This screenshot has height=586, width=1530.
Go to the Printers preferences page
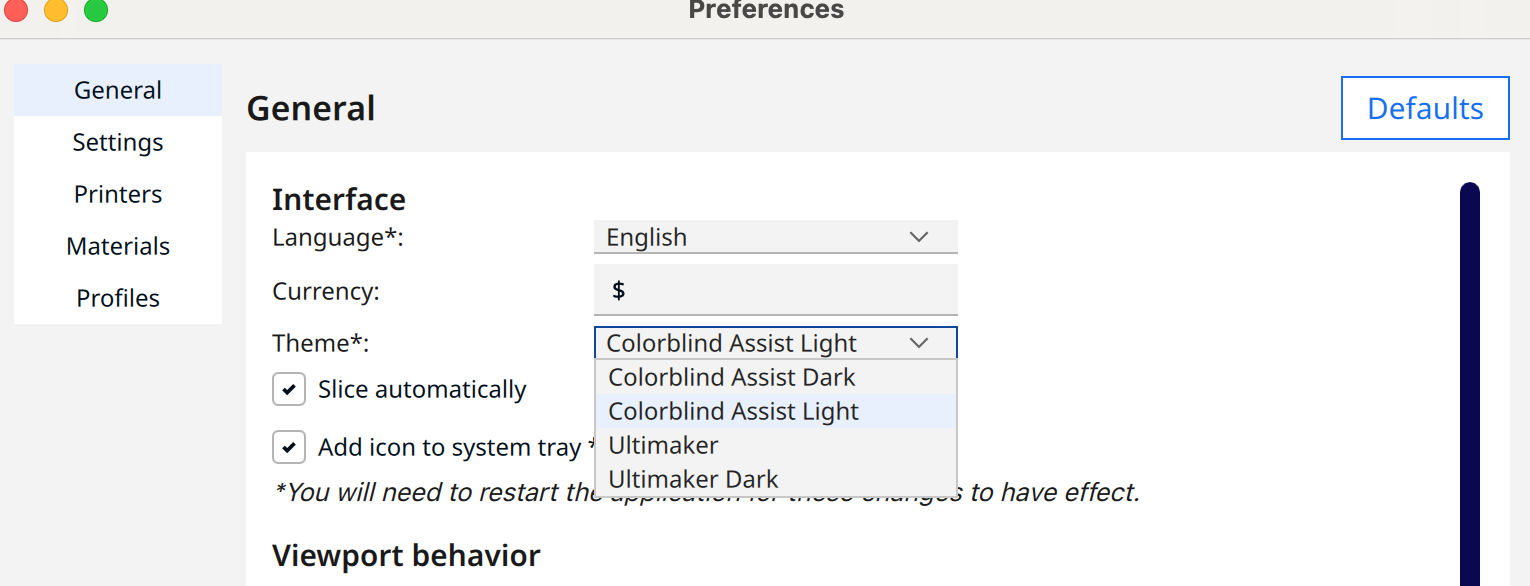coord(118,194)
